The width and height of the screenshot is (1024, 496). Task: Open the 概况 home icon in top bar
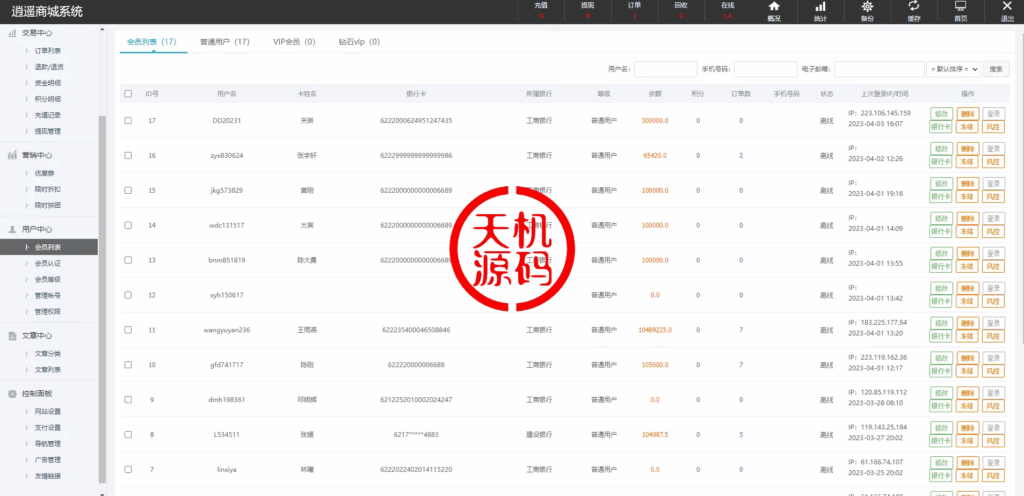(774, 11)
